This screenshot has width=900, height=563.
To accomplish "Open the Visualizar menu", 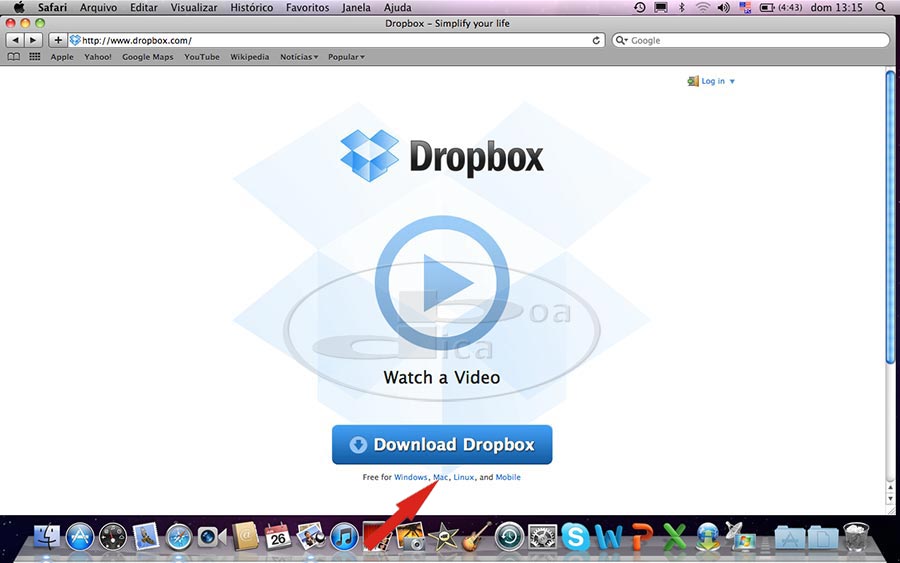I will coord(194,7).
